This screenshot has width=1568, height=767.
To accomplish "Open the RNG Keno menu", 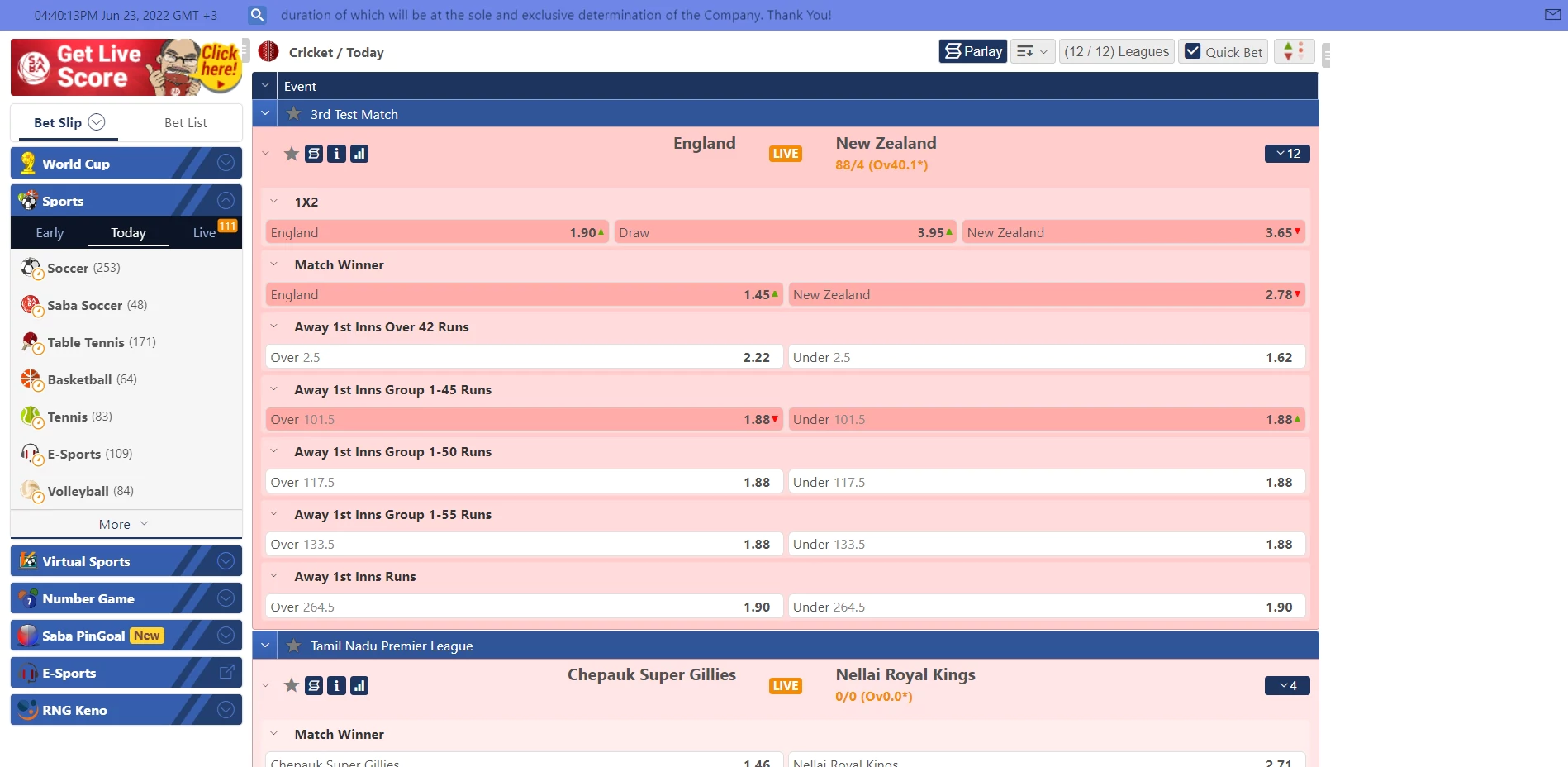I will 126,710.
